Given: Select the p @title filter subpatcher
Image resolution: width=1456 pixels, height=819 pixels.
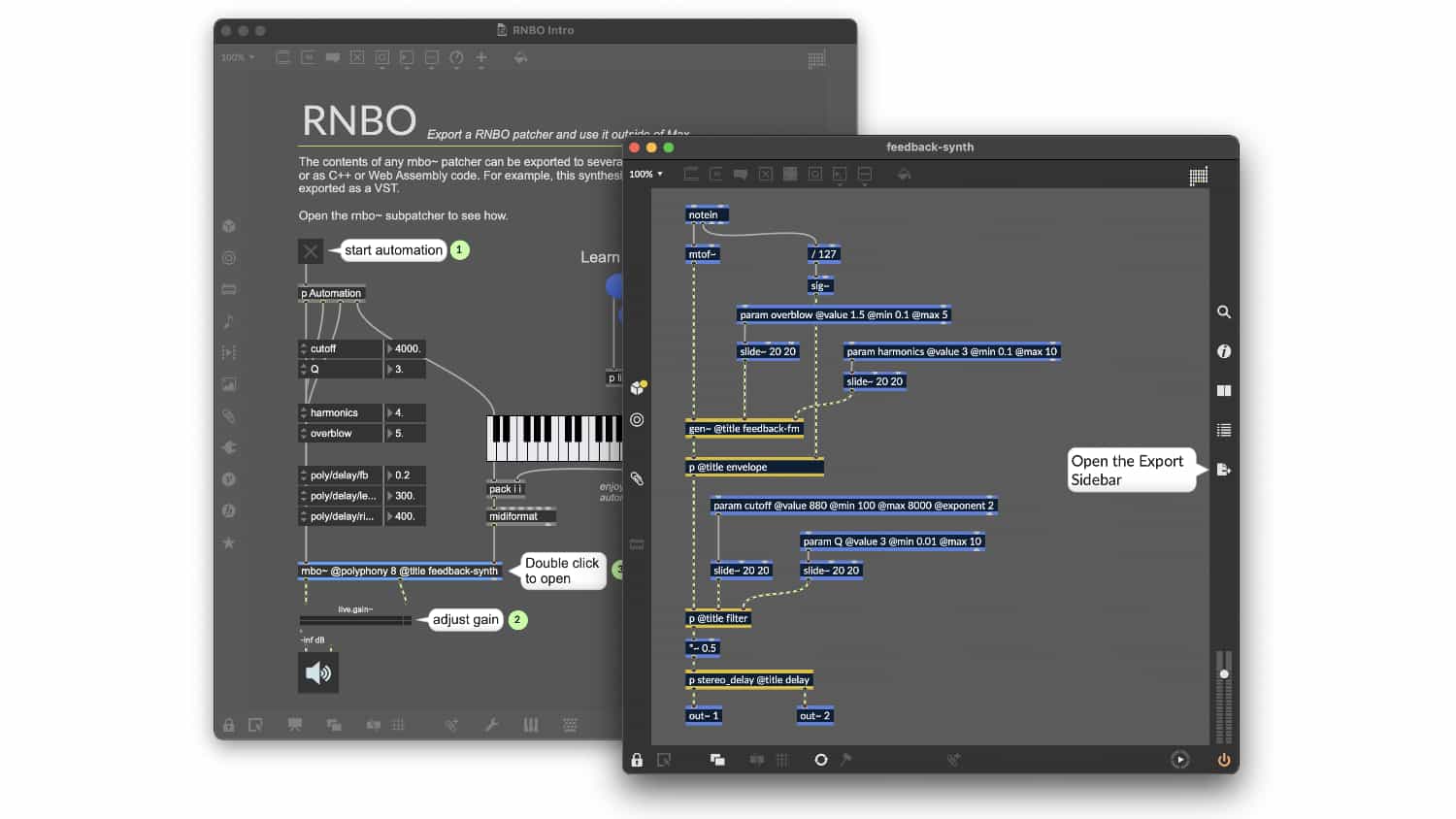Looking at the screenshot, I should coord(718,618).
